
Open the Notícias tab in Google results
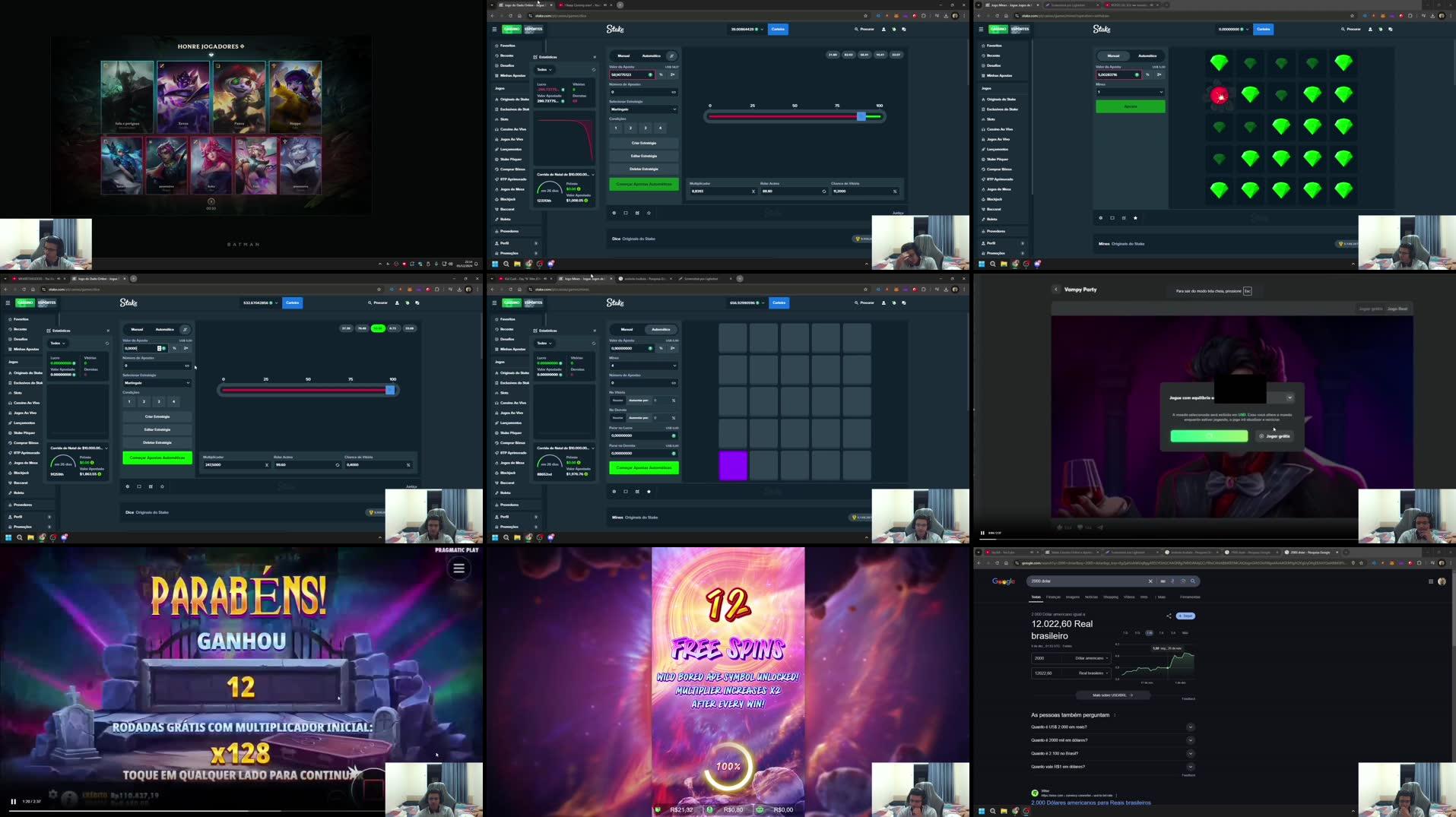click(1091, 597)
